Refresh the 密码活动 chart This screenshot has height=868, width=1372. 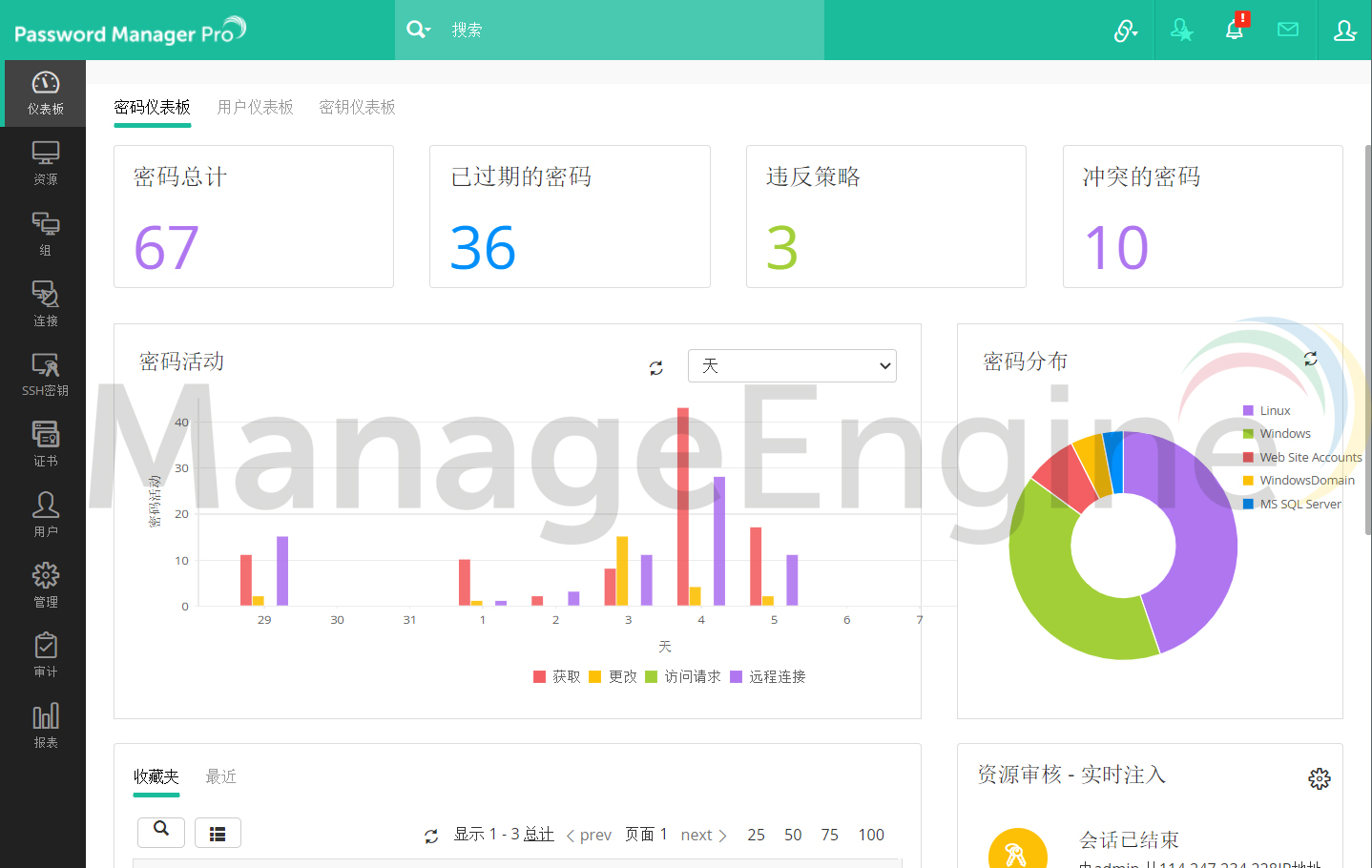(656, 367)
